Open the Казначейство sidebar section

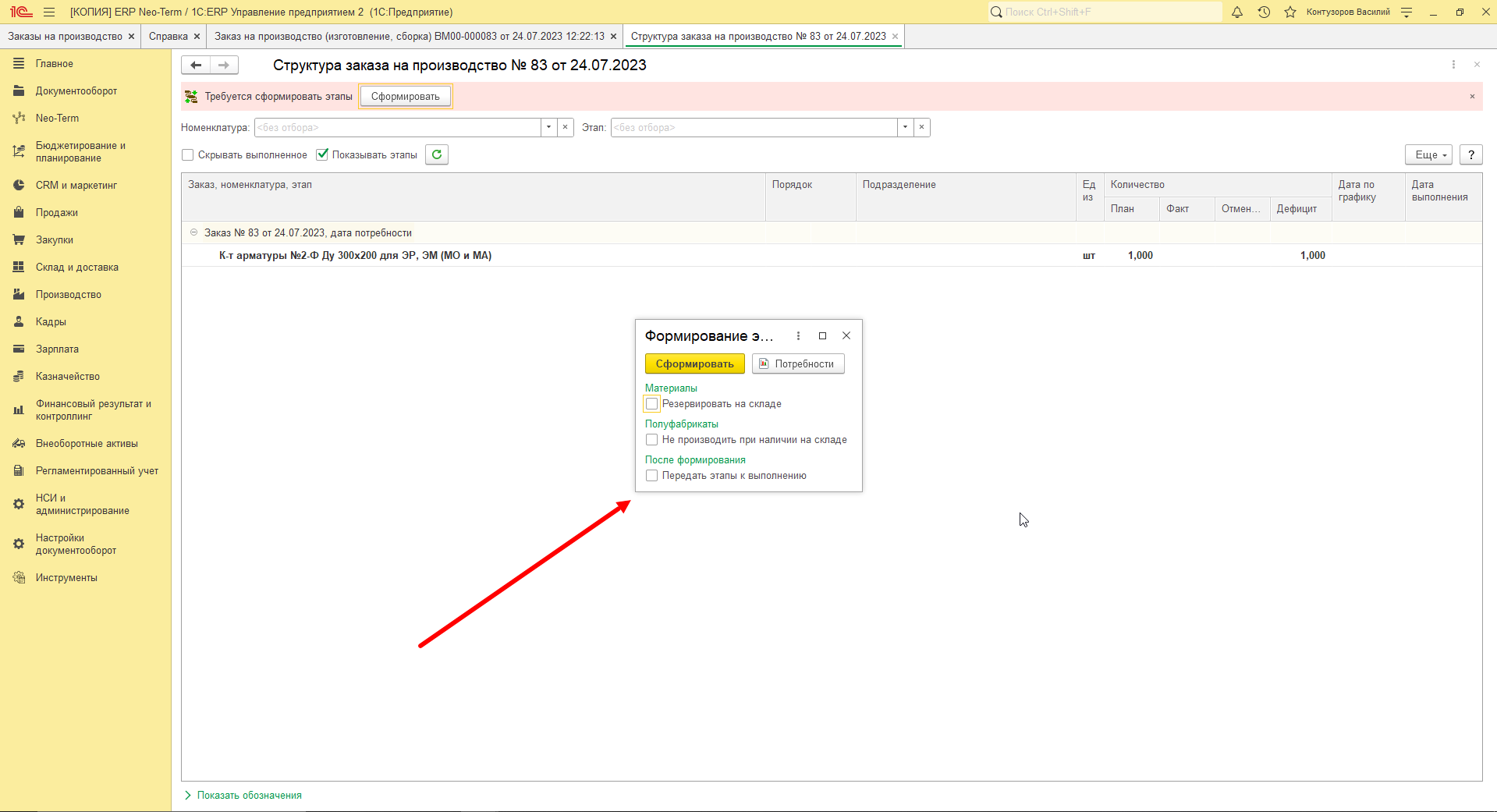tap(68, 377)
